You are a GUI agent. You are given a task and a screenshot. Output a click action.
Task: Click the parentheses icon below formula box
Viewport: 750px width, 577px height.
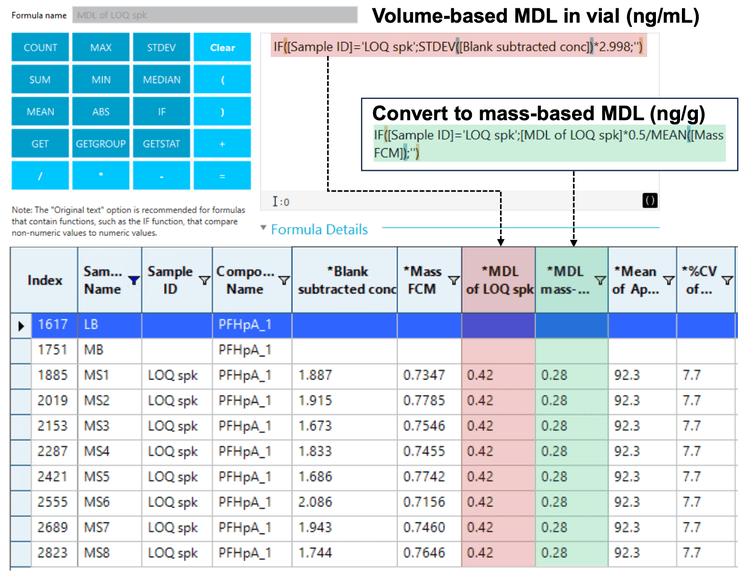click(x=649, y=200)
